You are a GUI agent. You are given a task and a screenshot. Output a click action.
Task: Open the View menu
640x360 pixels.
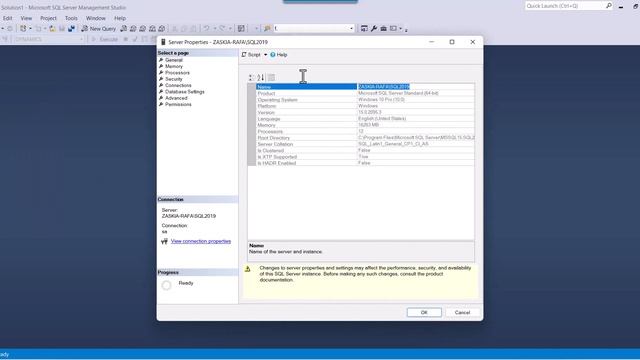pos(26,18)
